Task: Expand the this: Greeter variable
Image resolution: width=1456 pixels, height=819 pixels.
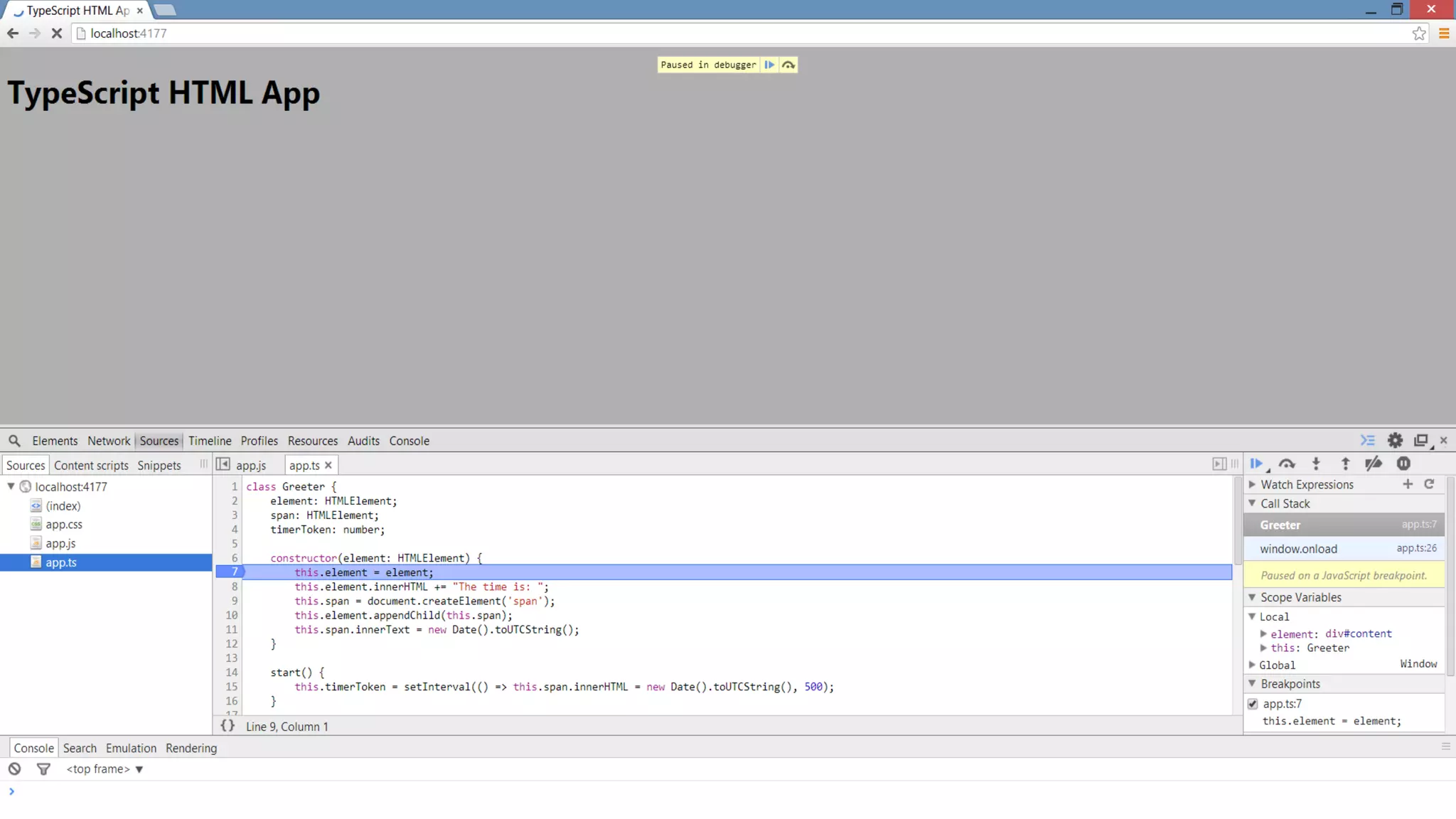Action: click(x=1263, y=648)
